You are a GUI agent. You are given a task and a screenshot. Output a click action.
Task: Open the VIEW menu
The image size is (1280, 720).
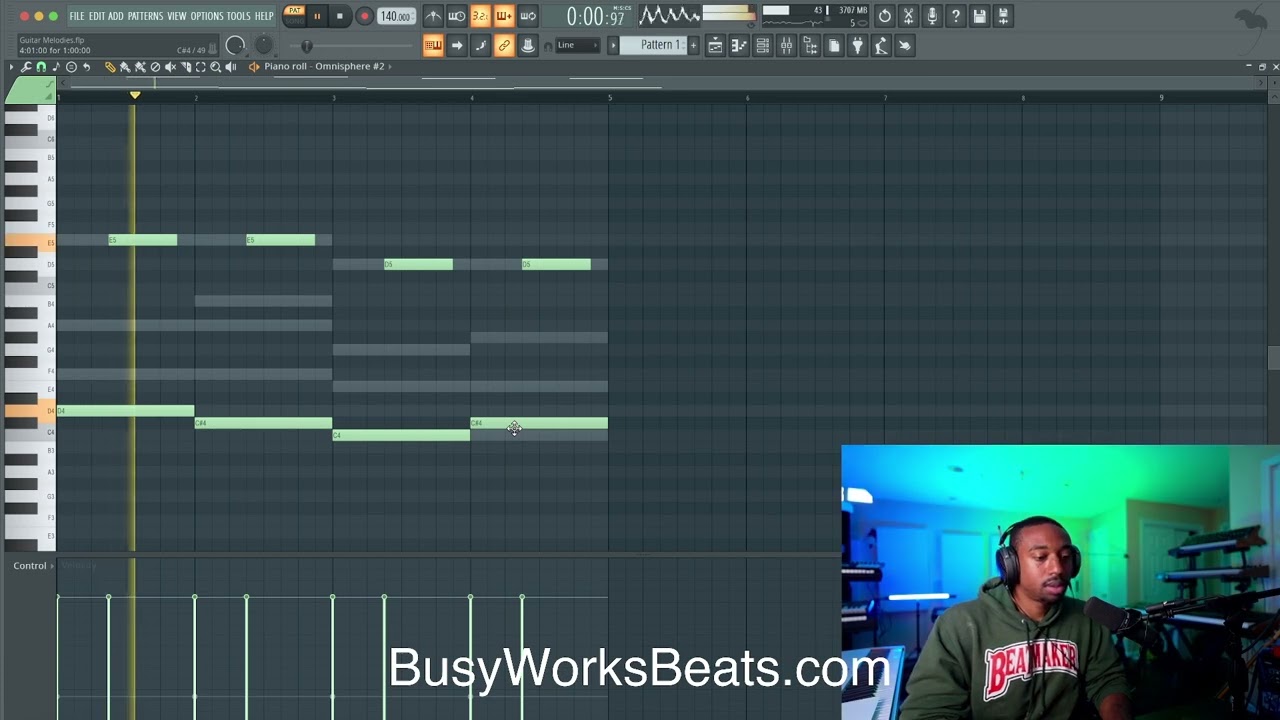[x=177, y=16]
